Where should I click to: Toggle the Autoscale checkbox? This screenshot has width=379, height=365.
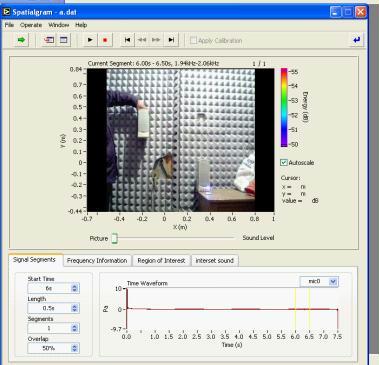pos(284,163)
